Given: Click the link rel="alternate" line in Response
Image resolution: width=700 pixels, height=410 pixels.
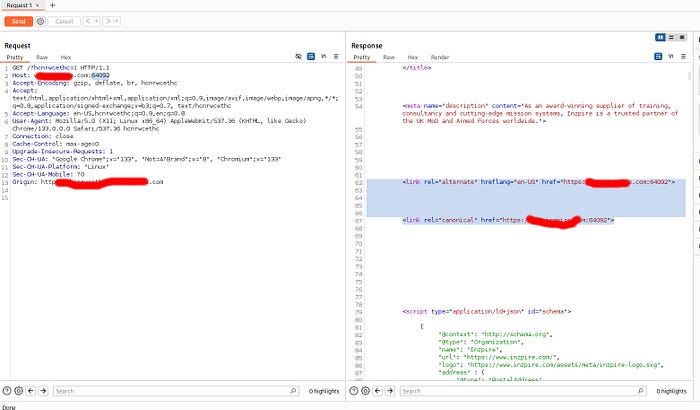Looking at the screenshot, I should click(x=538, y=182).
